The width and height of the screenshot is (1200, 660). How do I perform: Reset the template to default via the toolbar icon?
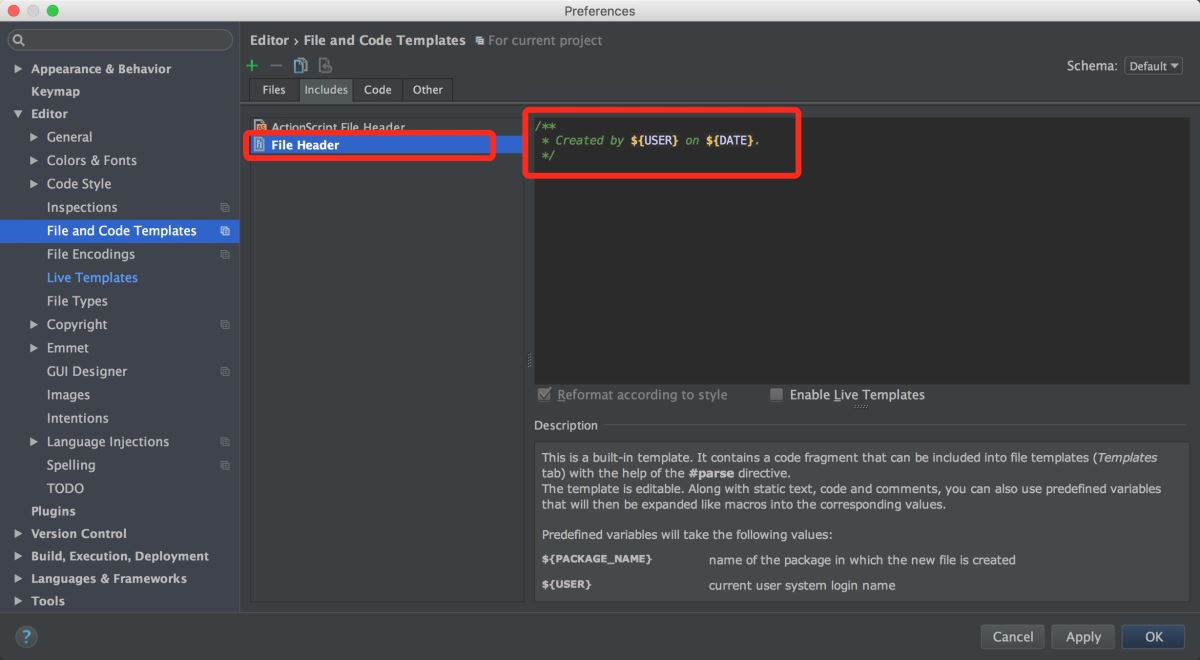click(325, 66)
